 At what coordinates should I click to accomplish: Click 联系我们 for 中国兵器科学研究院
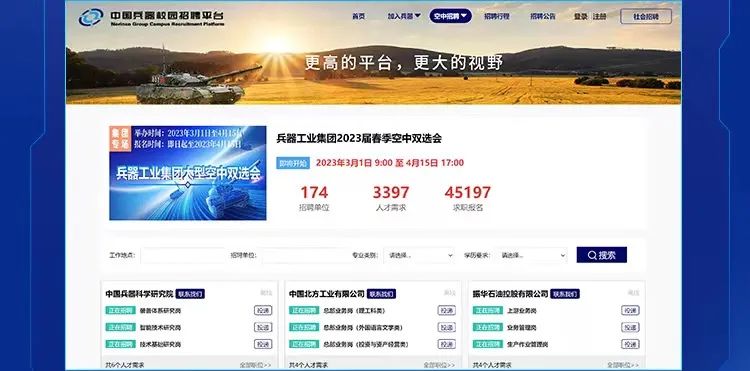click(190, 294)
